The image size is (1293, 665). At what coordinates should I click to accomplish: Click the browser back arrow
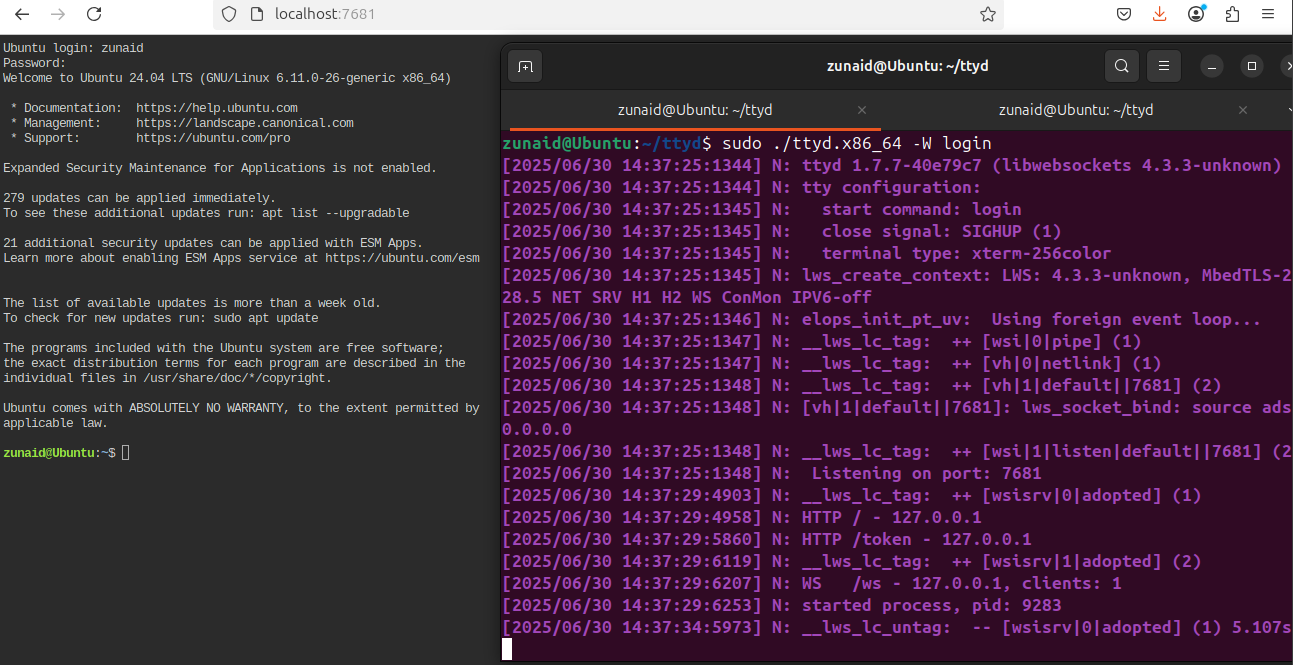[22, 14]
